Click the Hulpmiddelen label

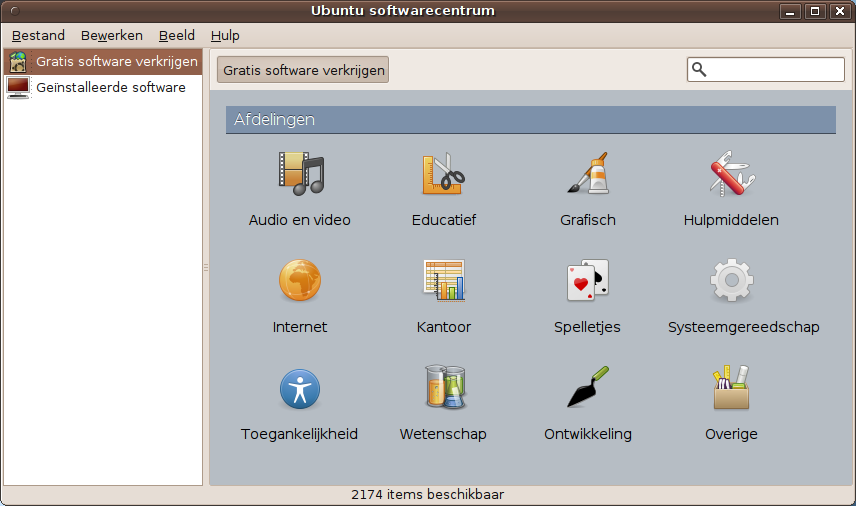pos(731,220)
